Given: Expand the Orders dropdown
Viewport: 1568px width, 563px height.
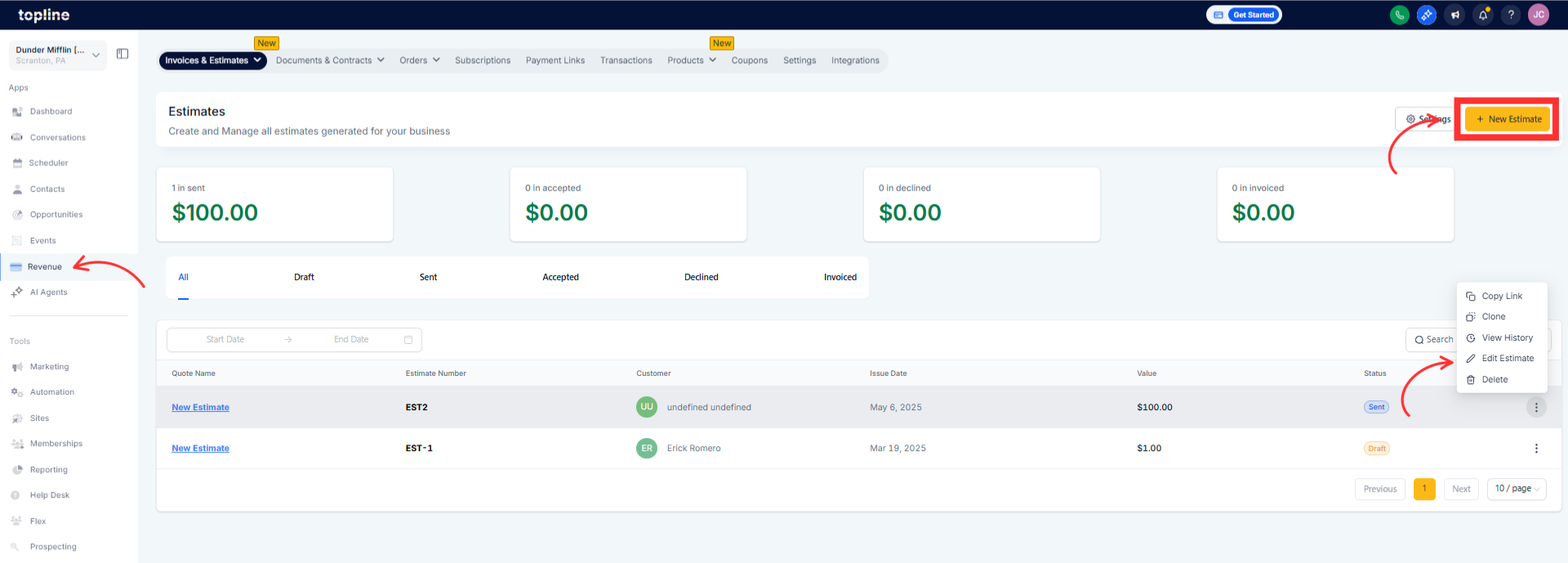Looking at the screenshot, I should [x=420, y=60].
